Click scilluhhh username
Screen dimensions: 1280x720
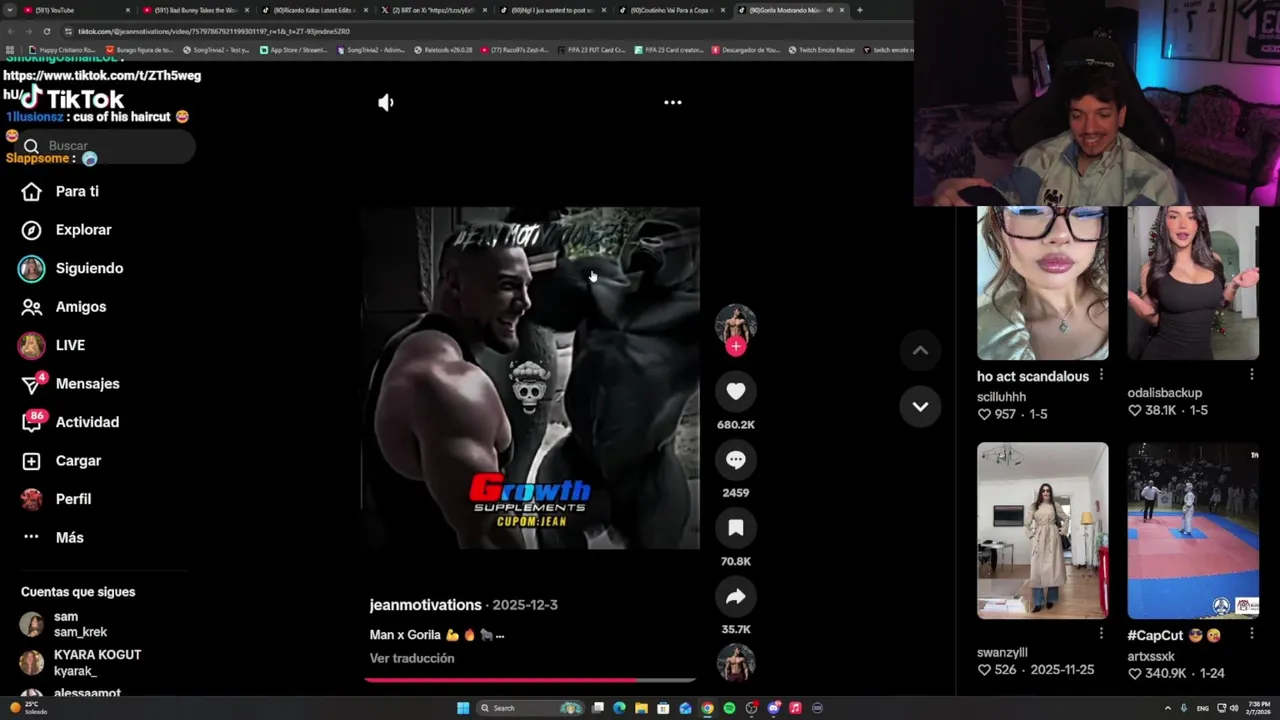[x=1002, y=397]
